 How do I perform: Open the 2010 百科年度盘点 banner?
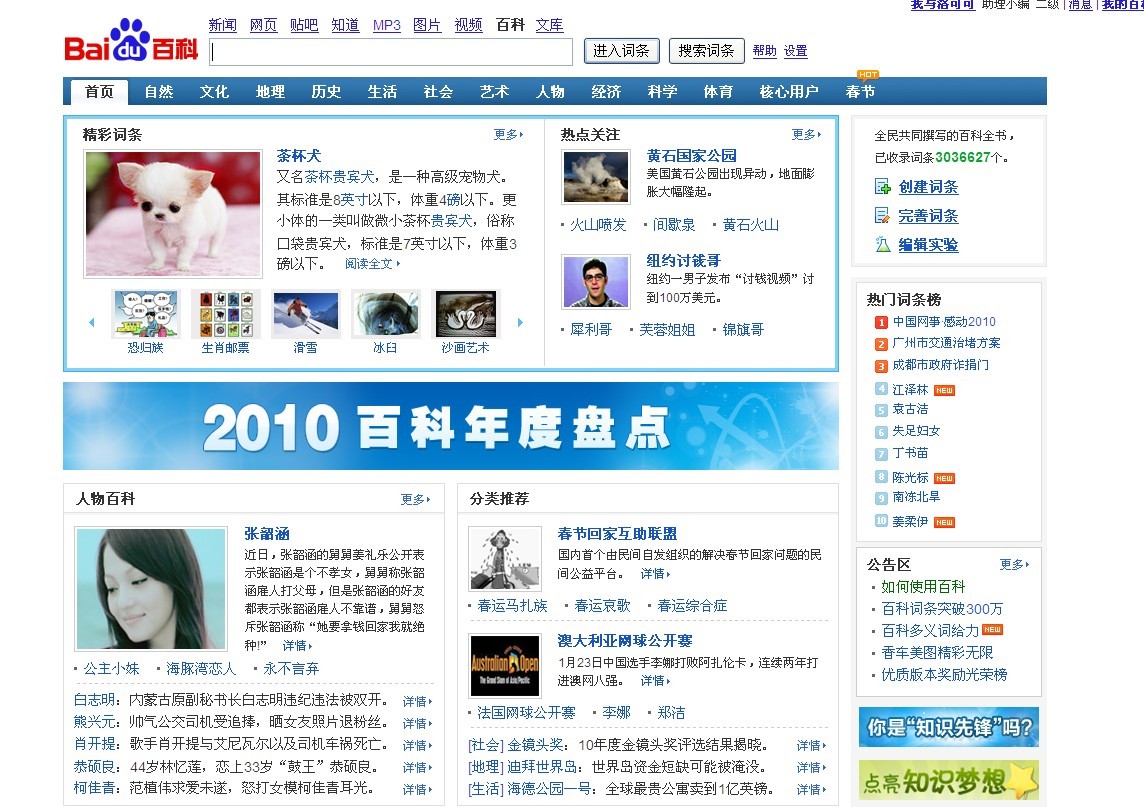450,426
